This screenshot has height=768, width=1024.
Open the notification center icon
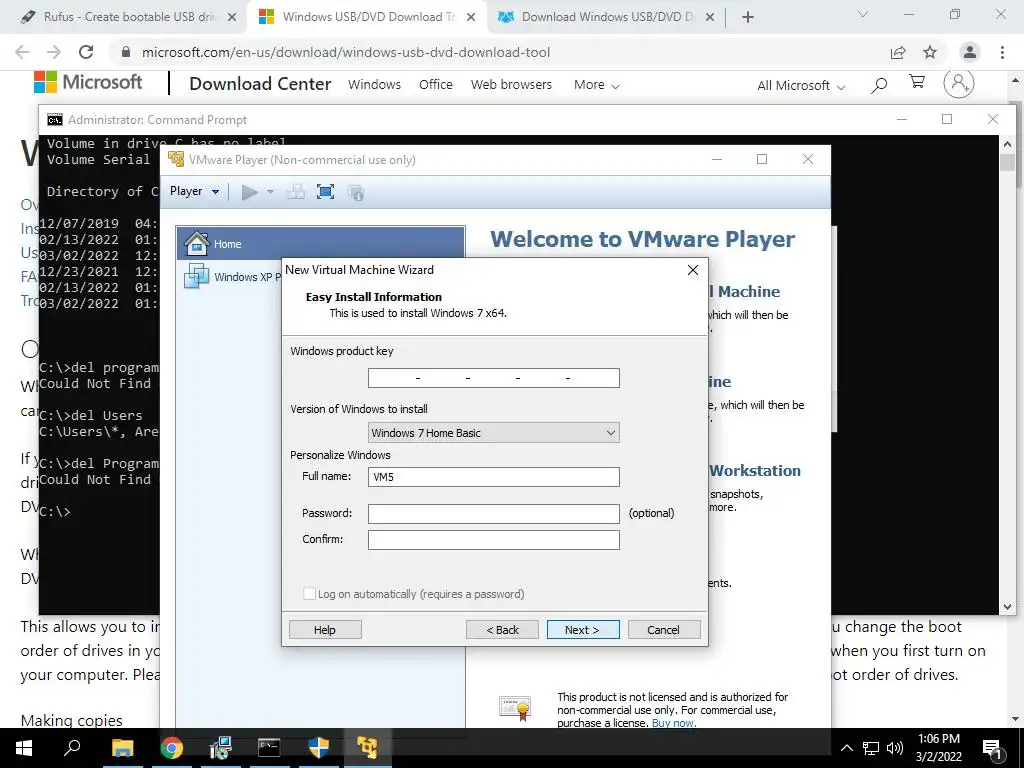992,748
